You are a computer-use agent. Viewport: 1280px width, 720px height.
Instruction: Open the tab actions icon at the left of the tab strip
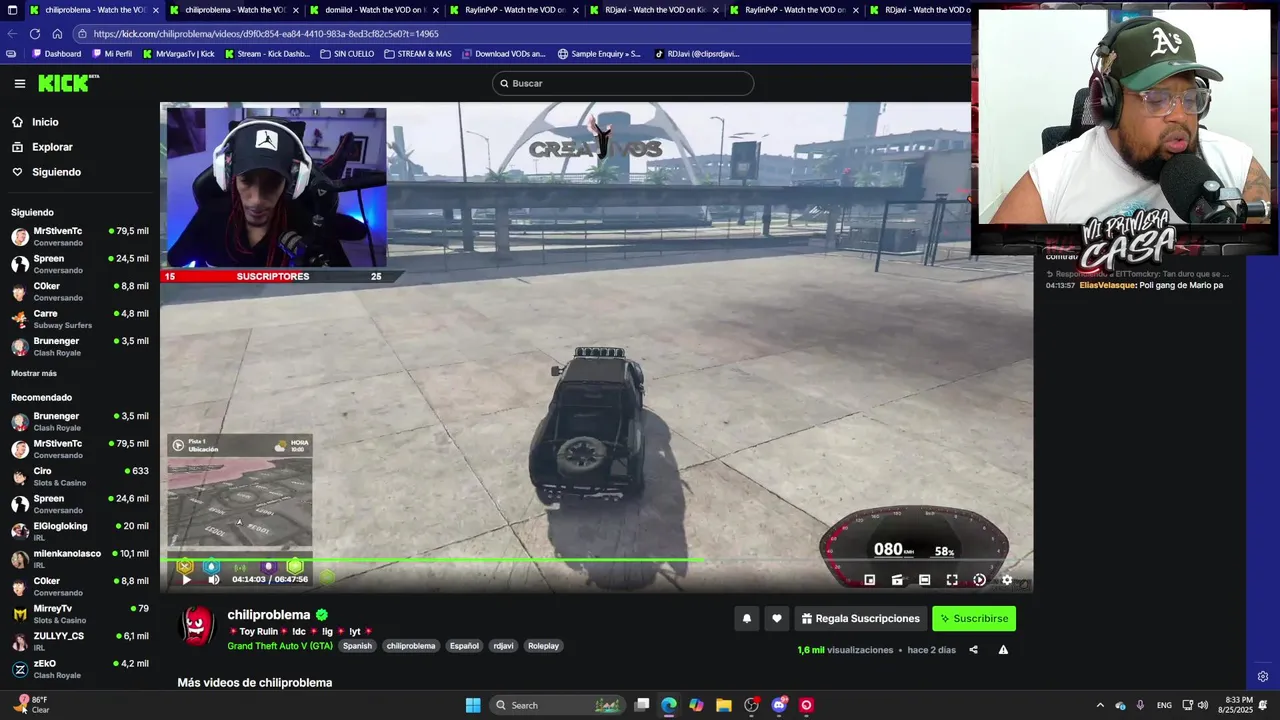[x=12, y=10]
